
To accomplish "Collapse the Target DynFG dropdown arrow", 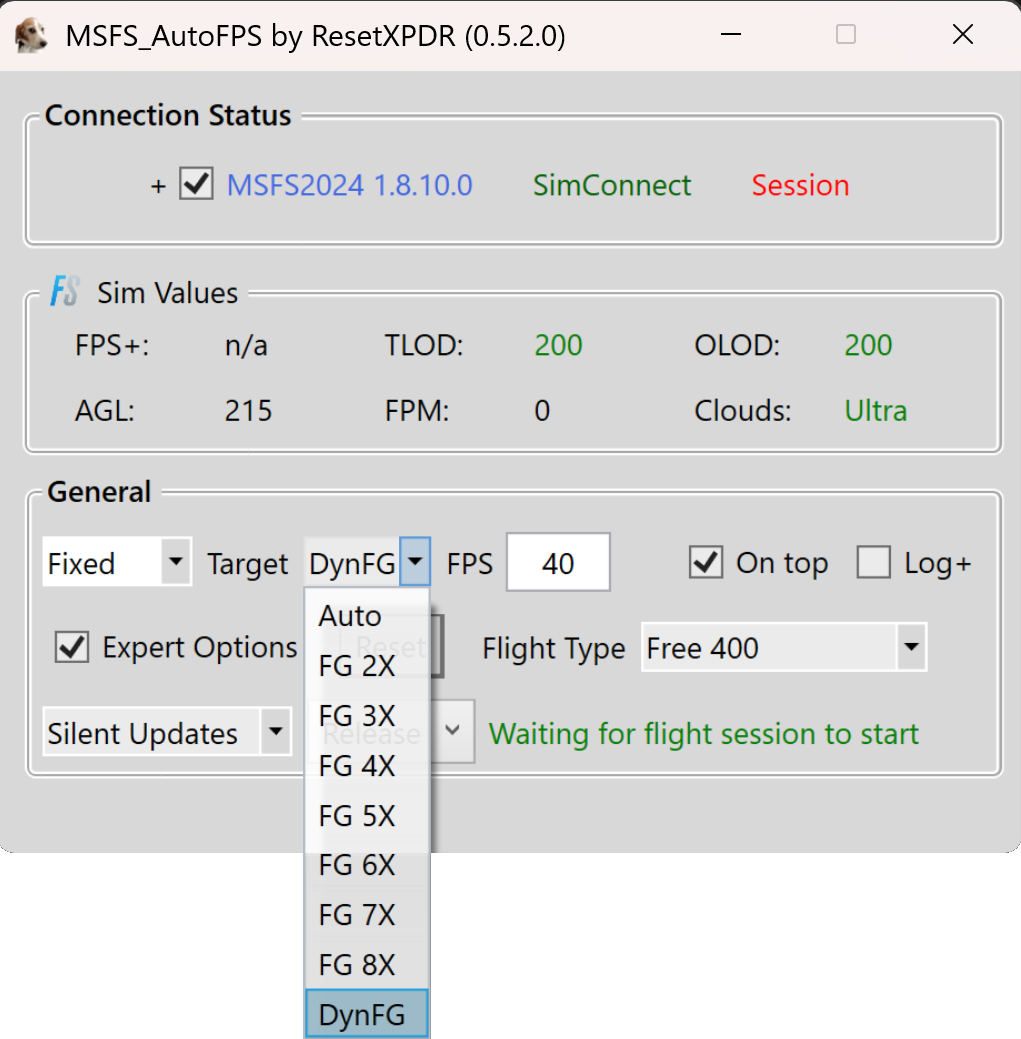I will click(415, 561).
